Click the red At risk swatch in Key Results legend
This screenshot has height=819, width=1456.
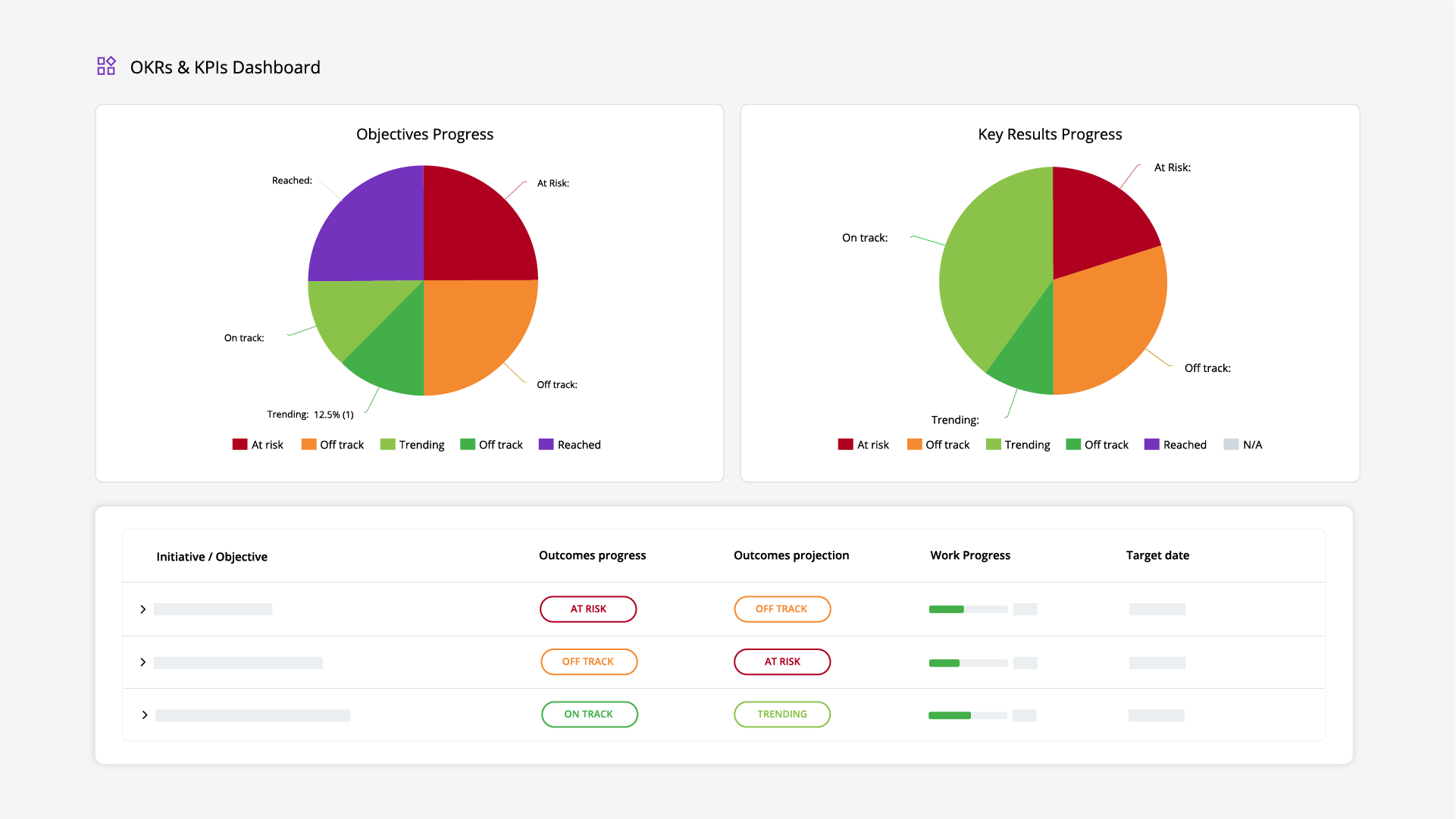tap(845, 445)
